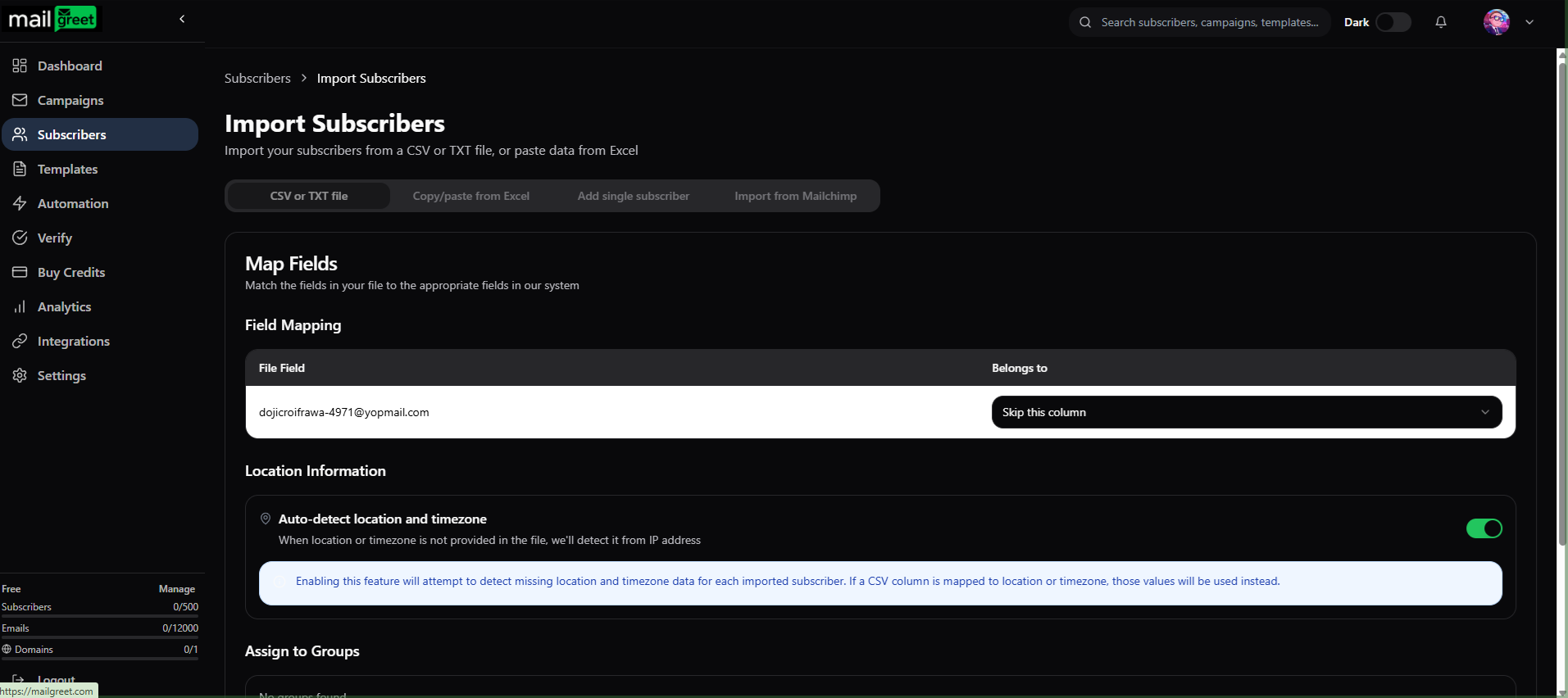Click the 0/12000 emails count

[x=180, y=628]
